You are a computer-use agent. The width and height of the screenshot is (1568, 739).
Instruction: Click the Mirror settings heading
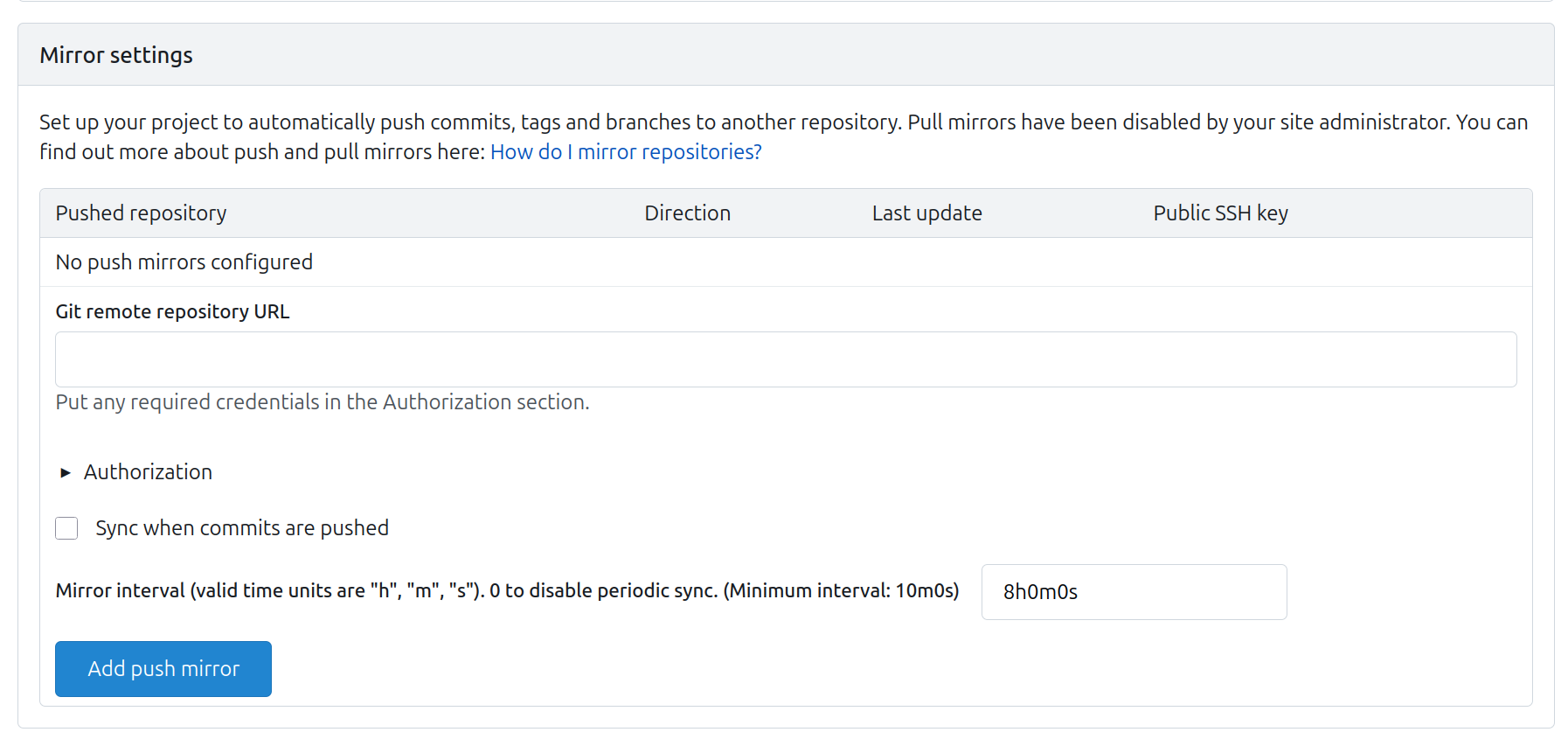tap(116, 55)
